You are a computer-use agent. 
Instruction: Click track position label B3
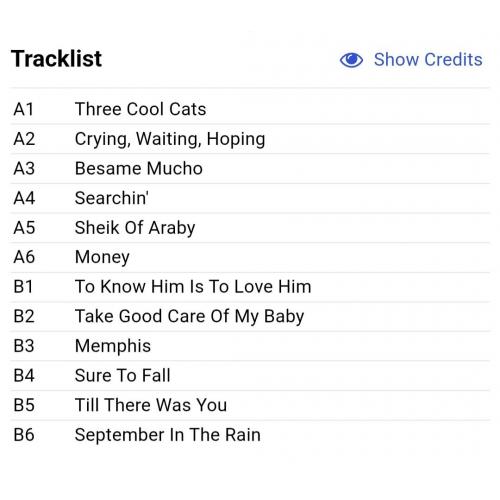(x=24, y=346)
